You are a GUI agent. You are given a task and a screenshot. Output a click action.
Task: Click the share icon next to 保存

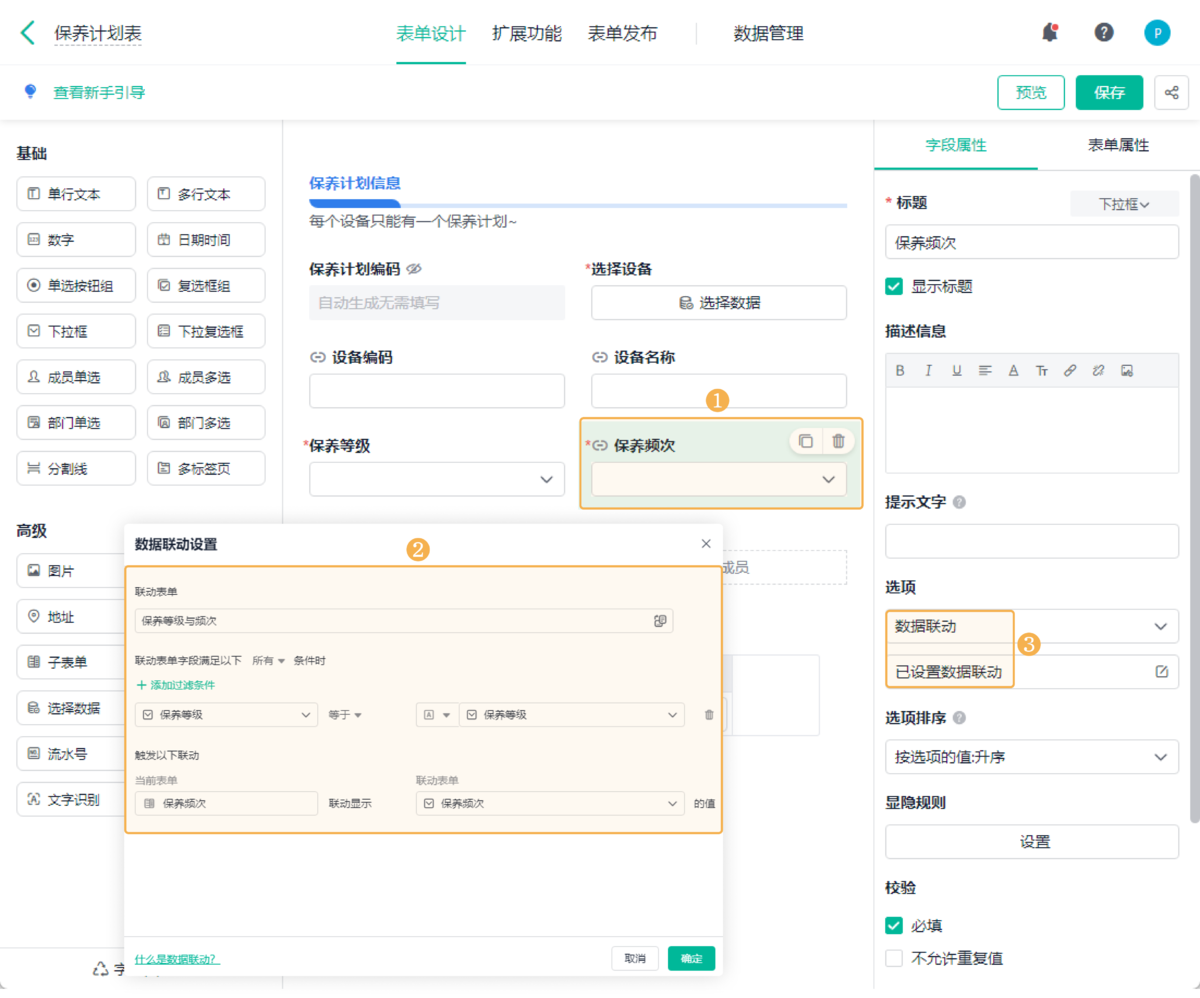1171,92
